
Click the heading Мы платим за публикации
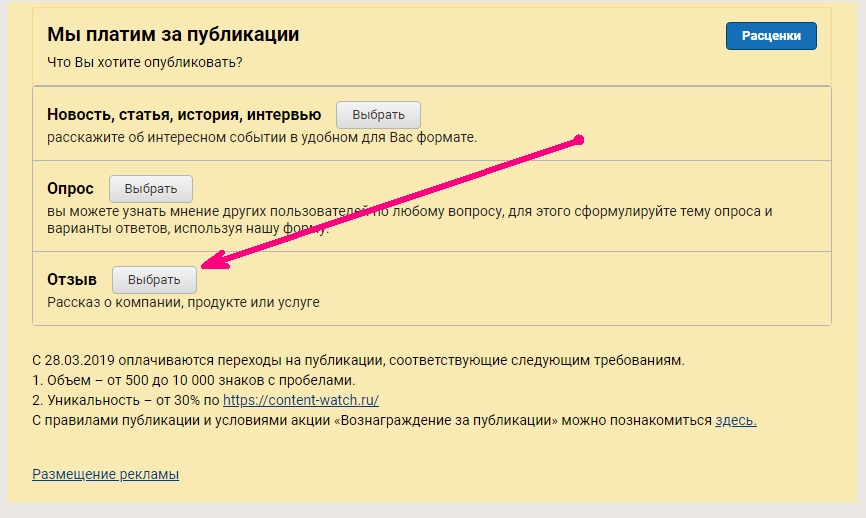[x=173, y=35]
